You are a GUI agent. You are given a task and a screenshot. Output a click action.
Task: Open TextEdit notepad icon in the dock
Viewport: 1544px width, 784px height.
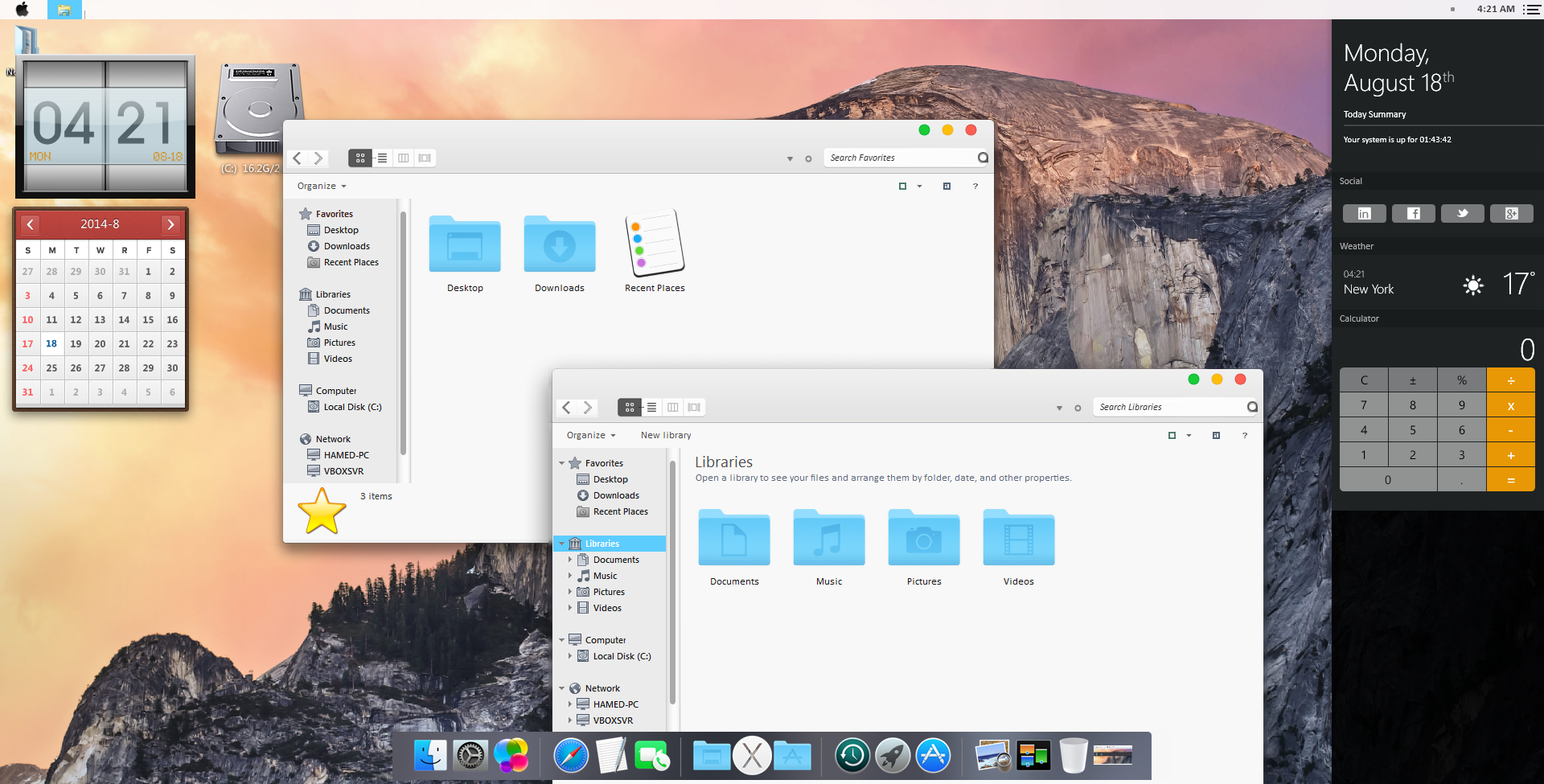coord(611,756)
